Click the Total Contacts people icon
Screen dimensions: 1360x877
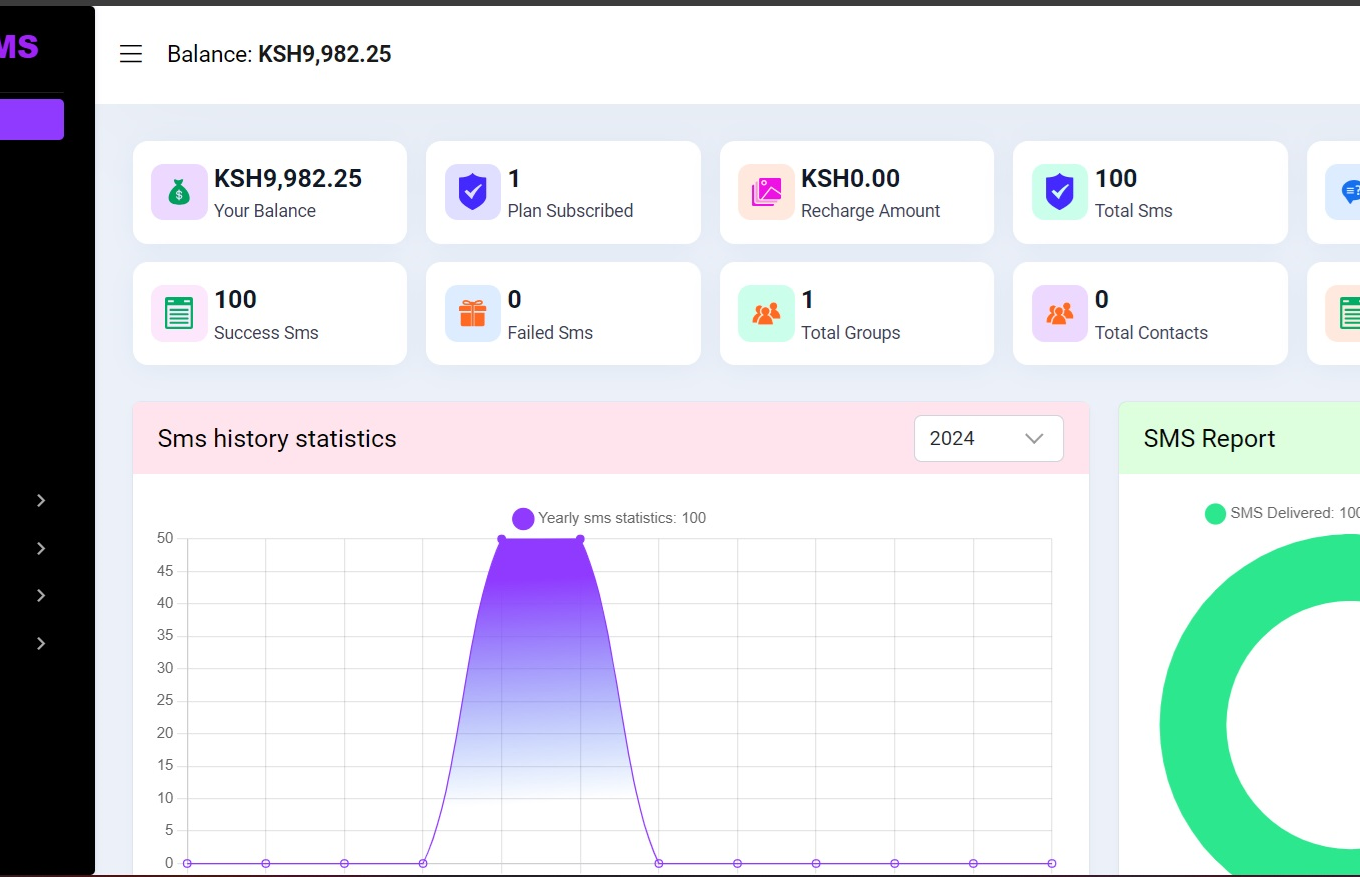pos(1059,313)
